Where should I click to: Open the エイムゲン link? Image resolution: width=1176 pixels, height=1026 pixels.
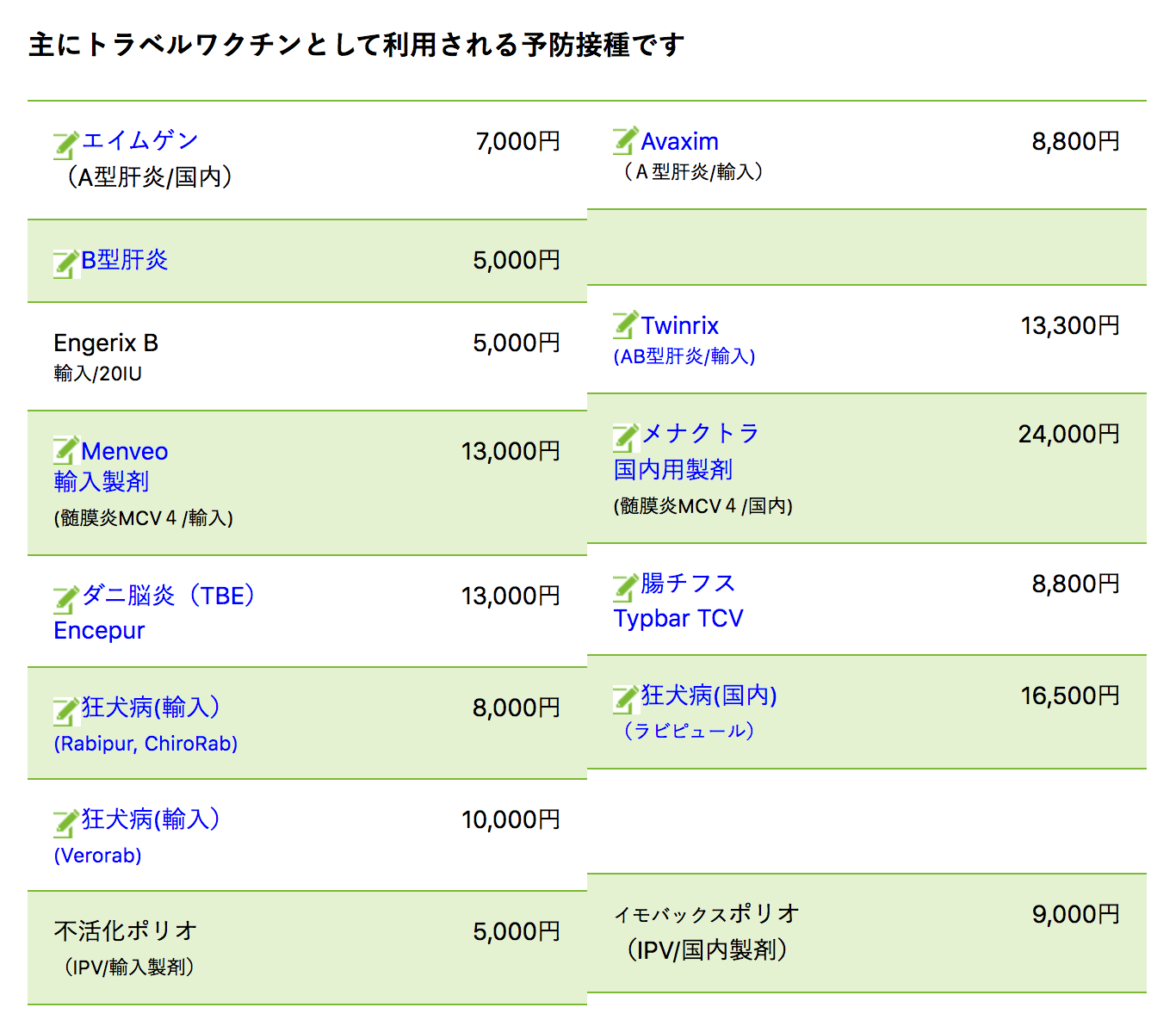(x=140, y=140)
